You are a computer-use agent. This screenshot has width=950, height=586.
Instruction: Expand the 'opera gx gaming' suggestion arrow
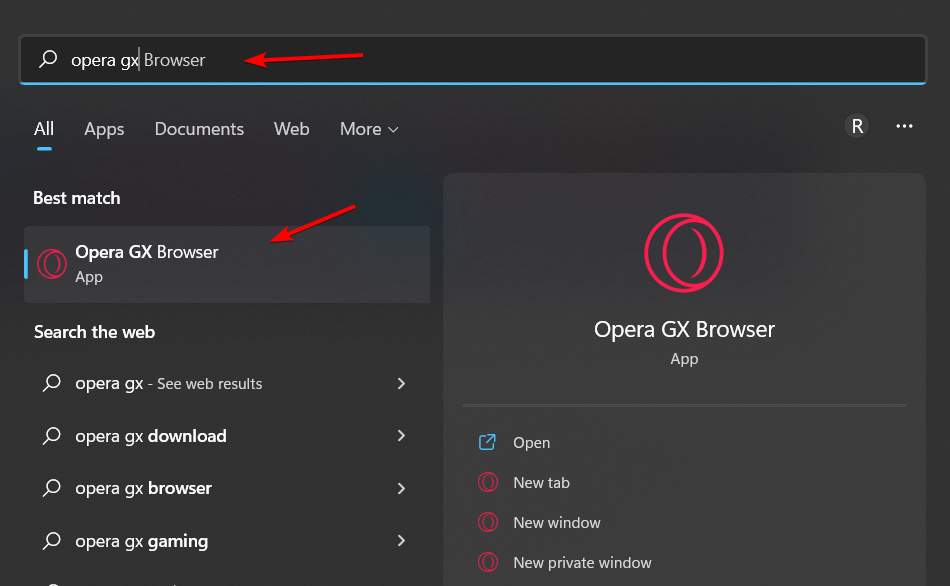point(401,541)
